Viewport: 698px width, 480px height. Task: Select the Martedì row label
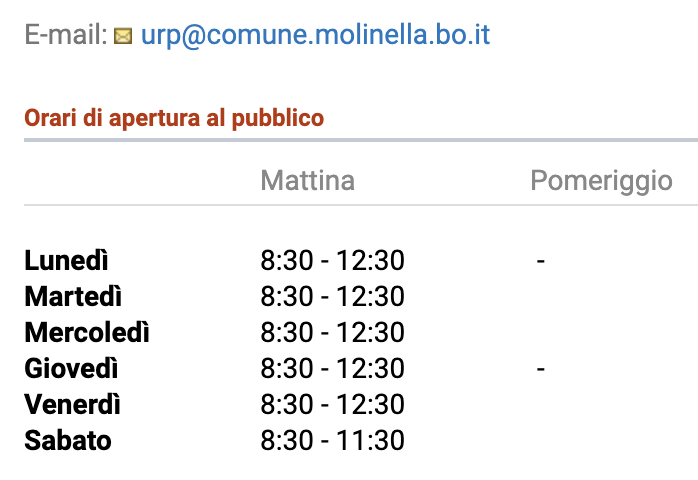click(x=73, y=296)
